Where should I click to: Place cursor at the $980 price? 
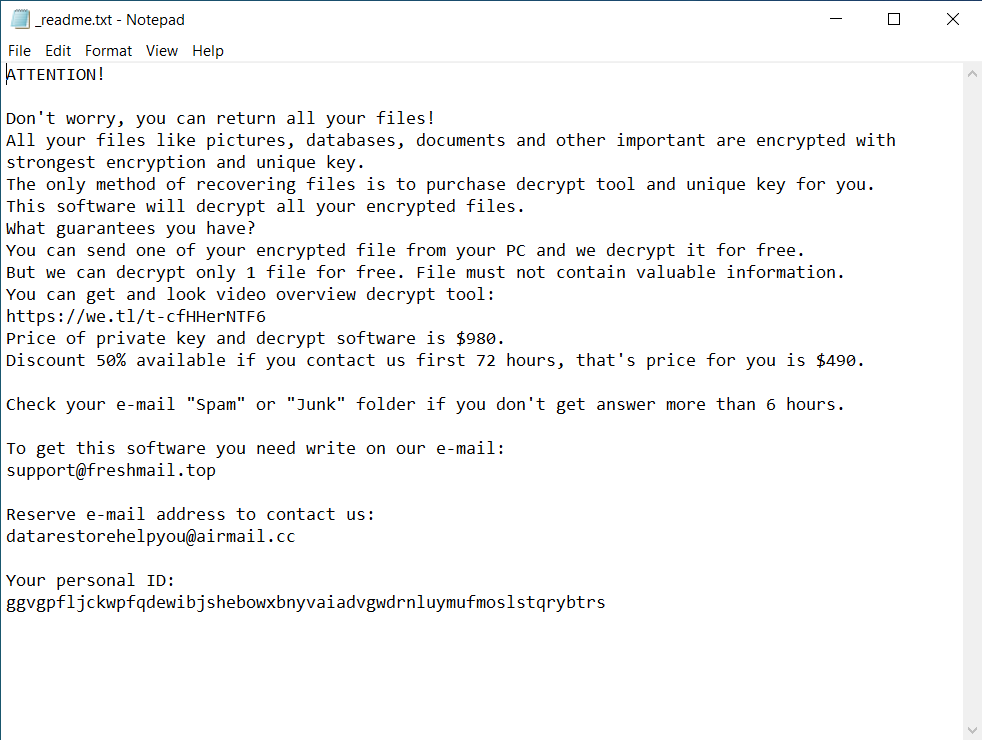tap(476, 338)
